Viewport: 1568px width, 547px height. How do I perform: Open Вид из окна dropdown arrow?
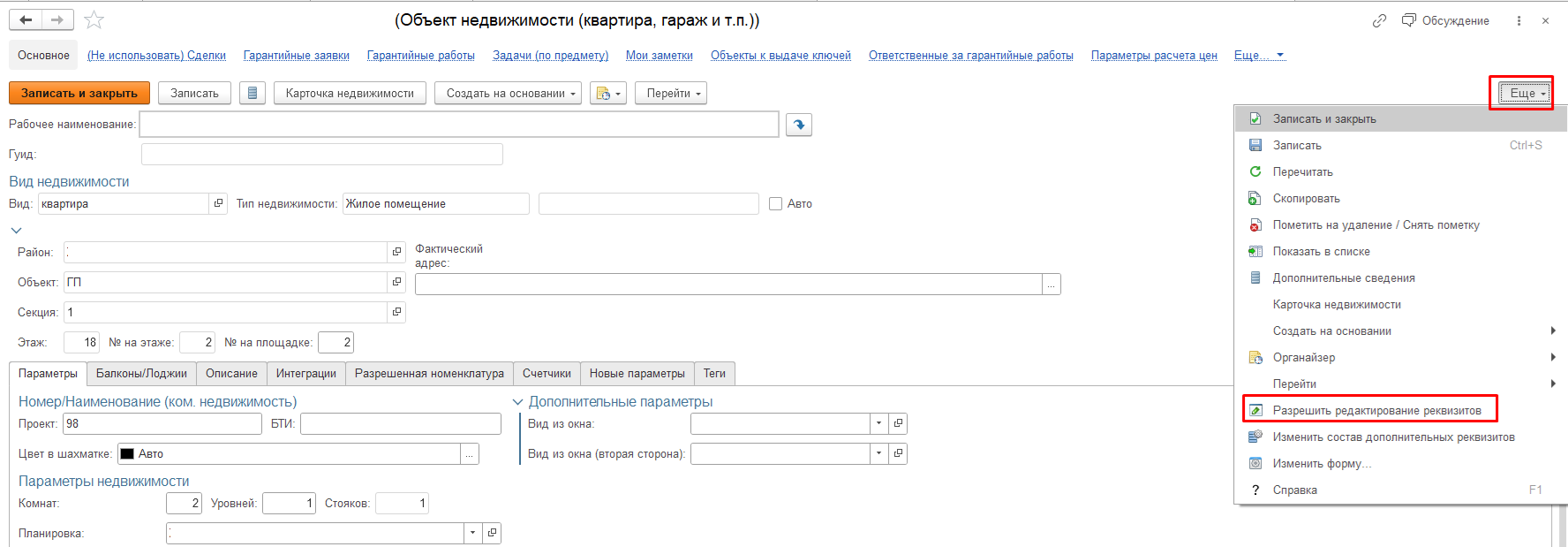click(x=878, y=423)
